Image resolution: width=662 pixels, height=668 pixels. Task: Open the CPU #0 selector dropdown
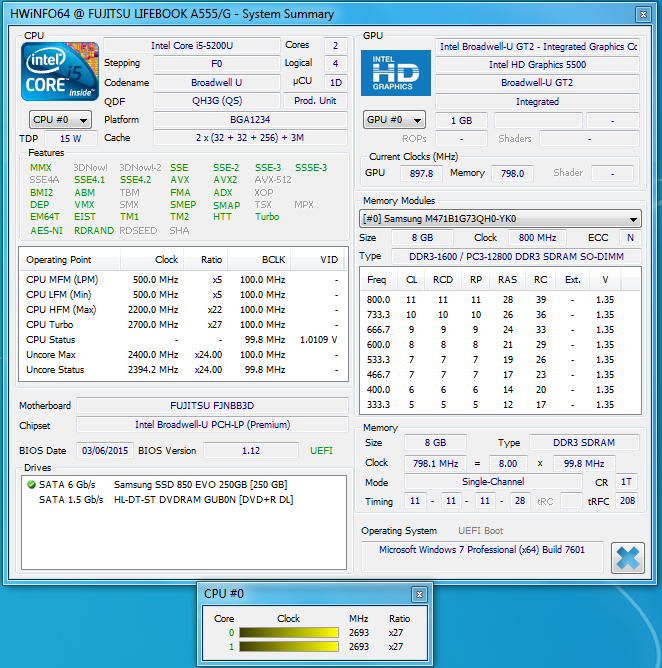[x=60, y=120]
